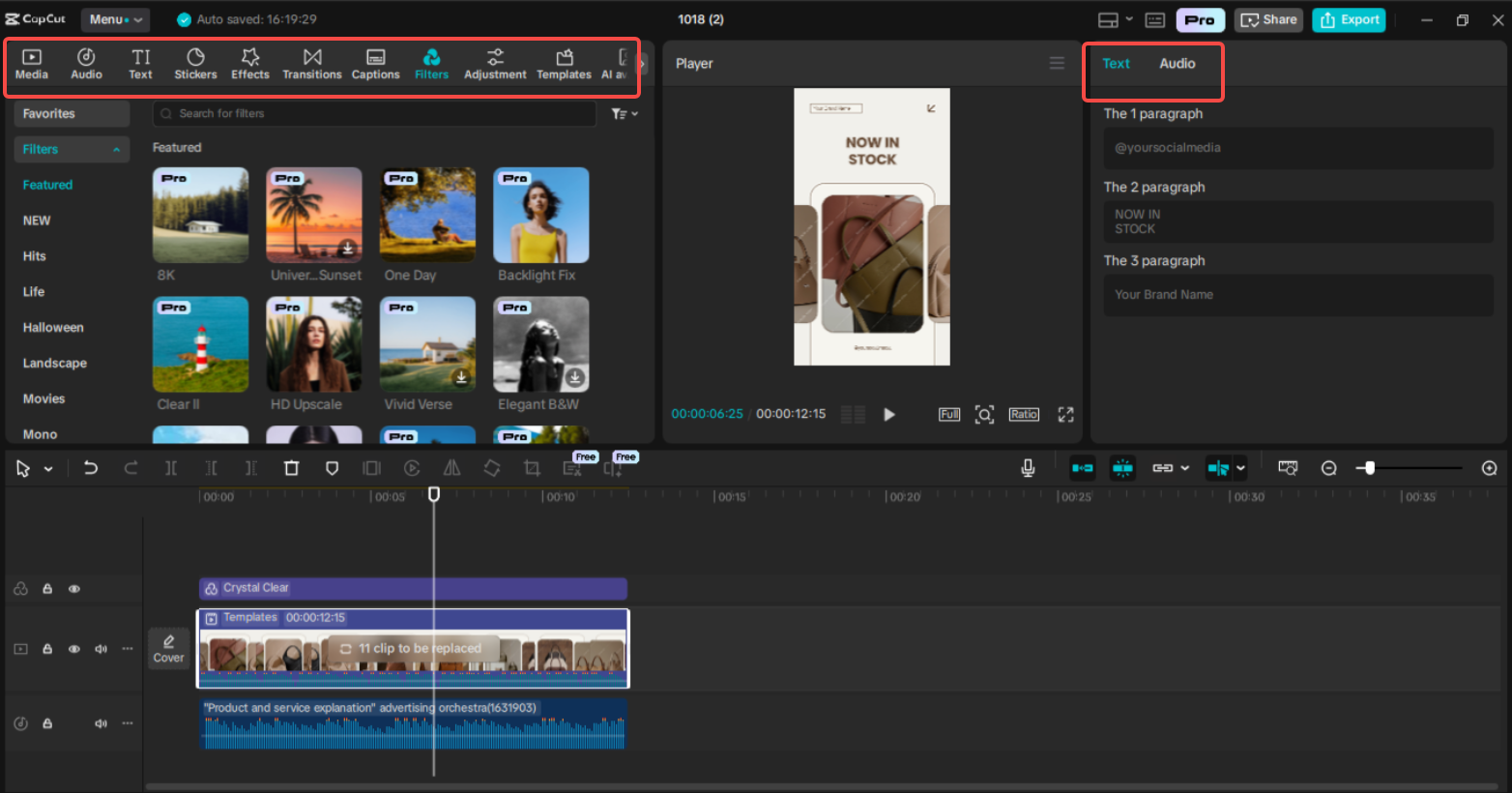Open preview axis dropdown arrow

(1240, 468)
